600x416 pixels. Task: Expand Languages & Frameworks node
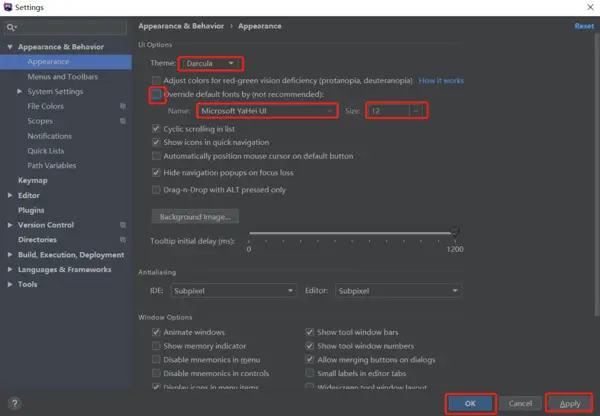click(10, 269)
